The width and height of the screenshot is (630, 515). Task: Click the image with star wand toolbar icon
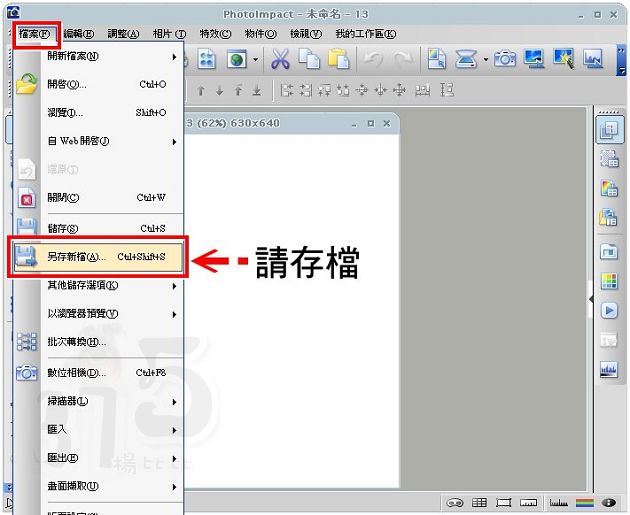(563, 59)
